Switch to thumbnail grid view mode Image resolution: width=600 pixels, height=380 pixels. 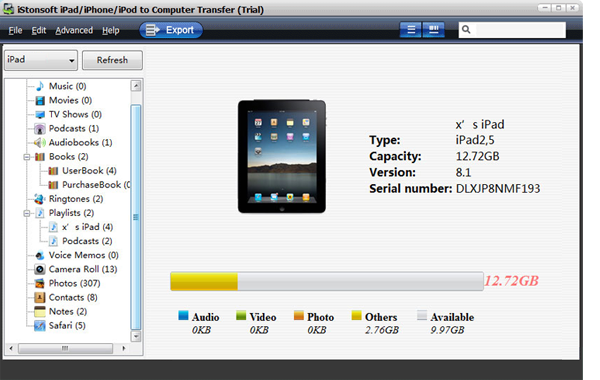[x=434, y=29]
